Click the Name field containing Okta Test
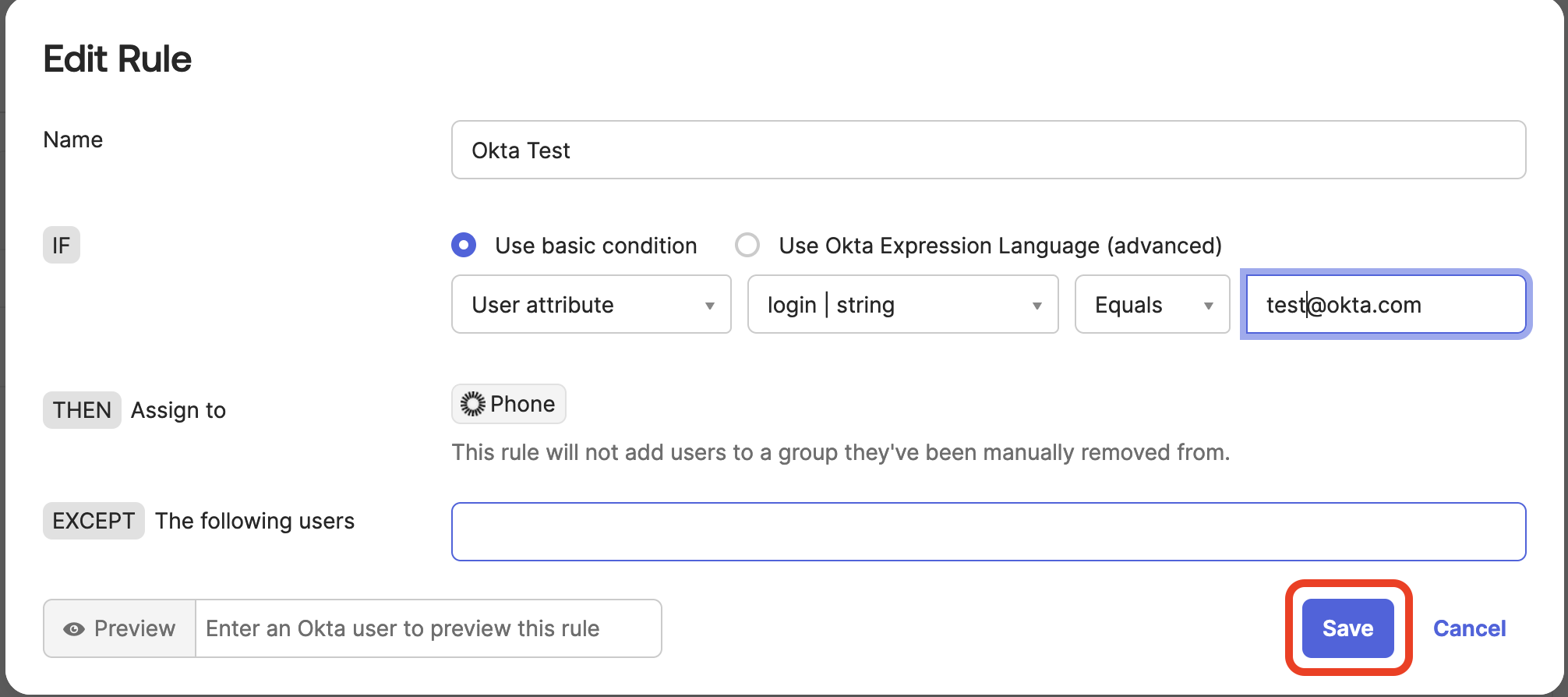 [988, 150]
